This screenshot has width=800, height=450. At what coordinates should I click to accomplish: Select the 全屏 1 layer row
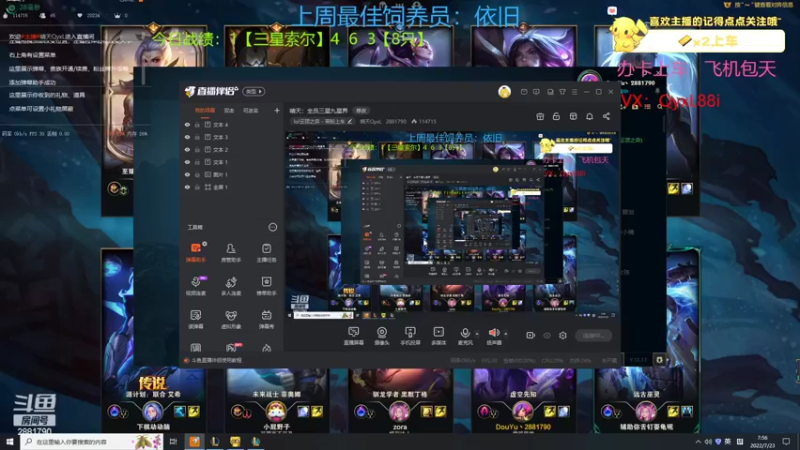pyautogui.click(x=232, y=187)
